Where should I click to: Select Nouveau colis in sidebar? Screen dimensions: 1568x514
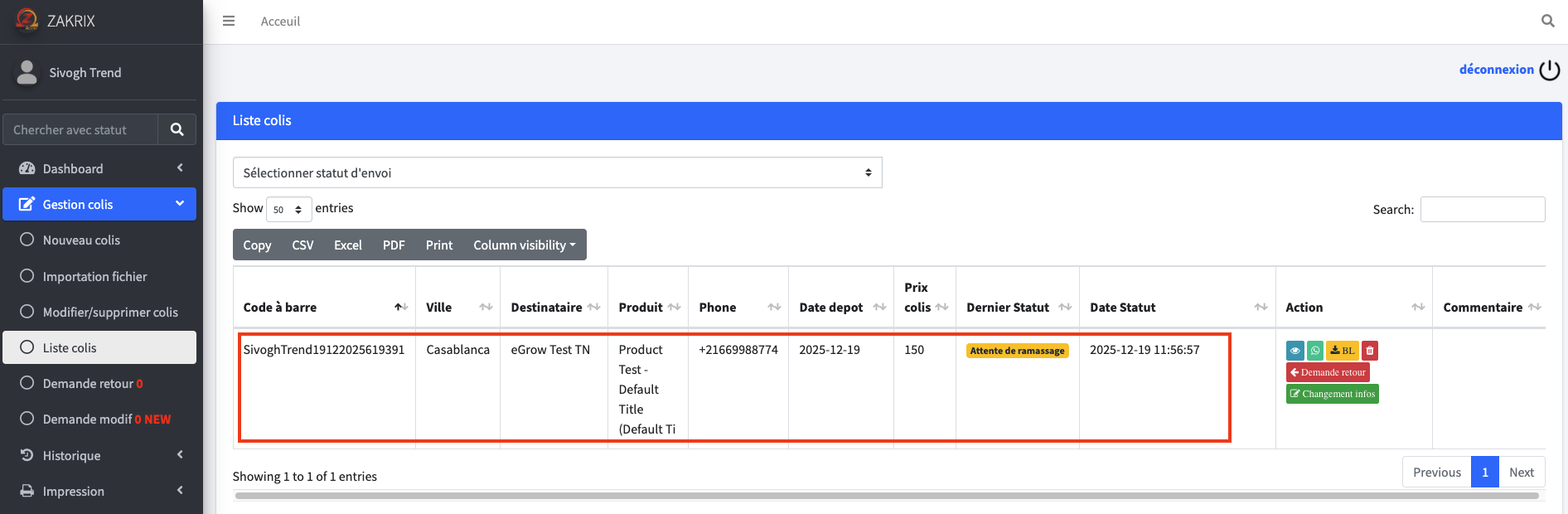(81, 240)
